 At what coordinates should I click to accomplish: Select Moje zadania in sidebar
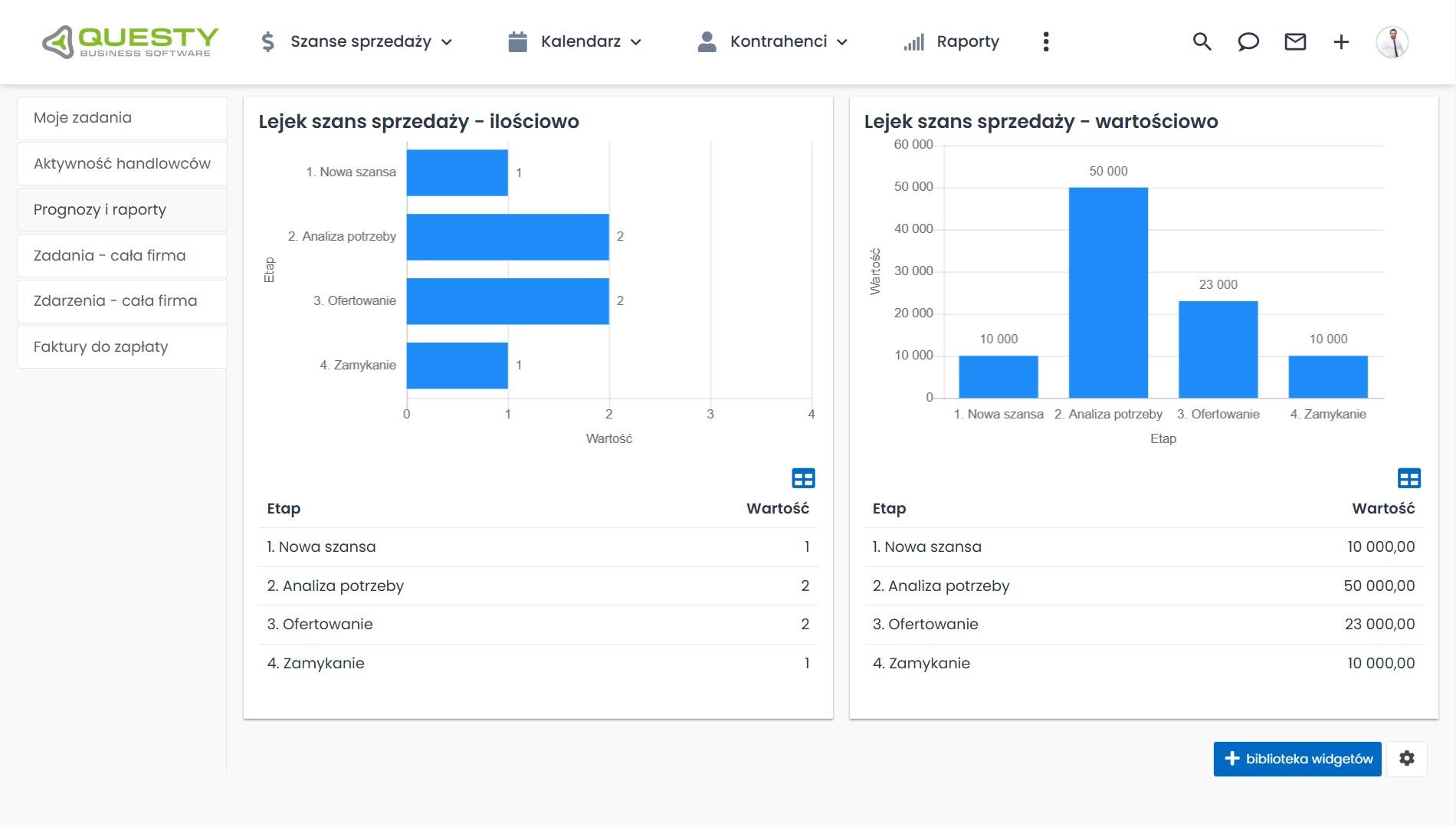tap(122, 118)
